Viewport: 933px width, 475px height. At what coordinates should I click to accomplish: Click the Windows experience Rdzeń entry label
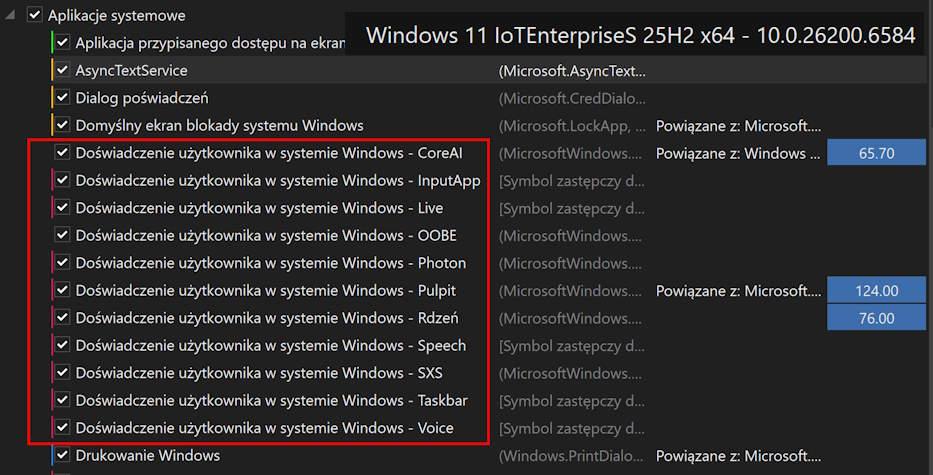coord(267,318)
